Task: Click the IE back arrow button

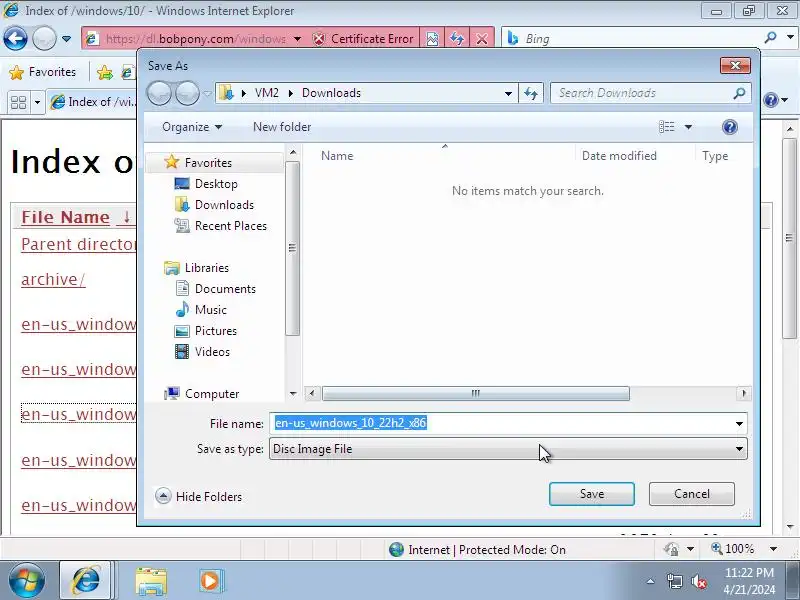Action: (x=15, y=38)
